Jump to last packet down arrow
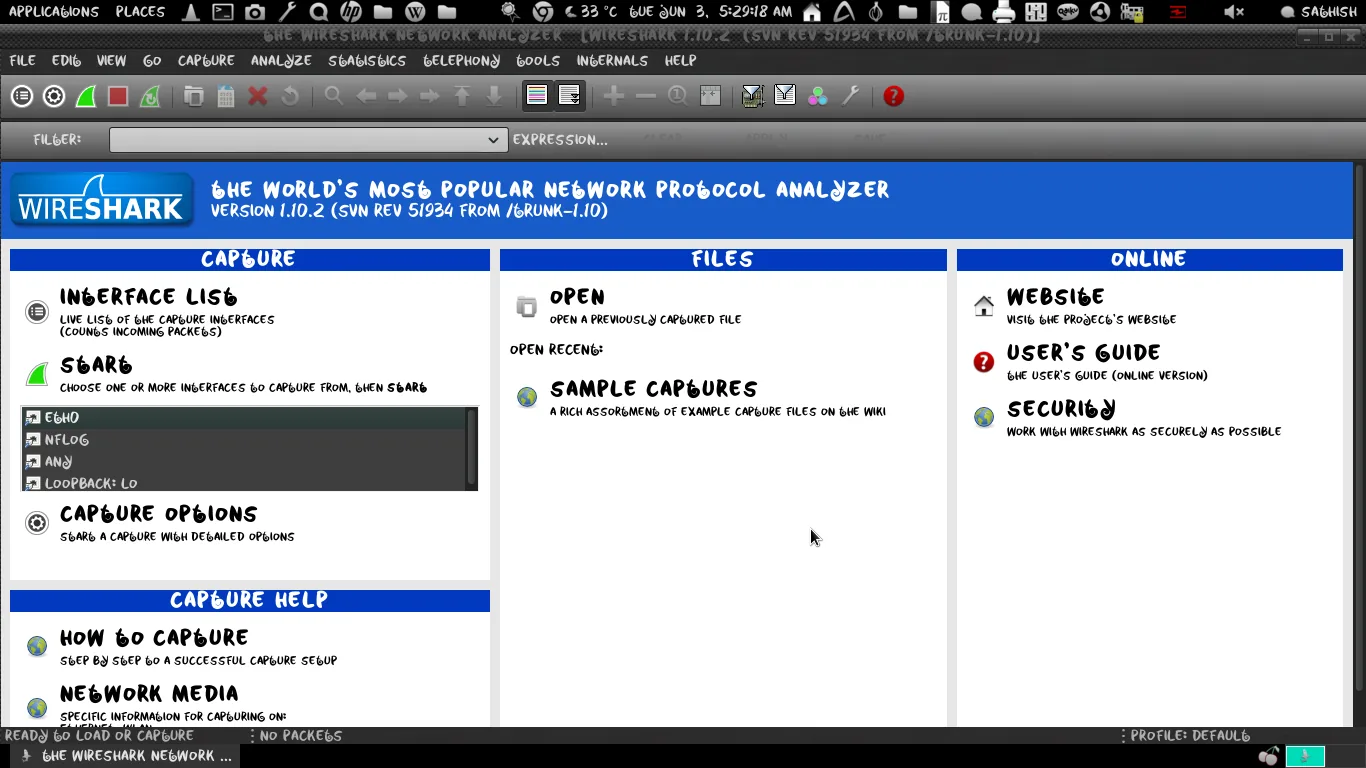Screen dimensions: 1366x768 494,96
